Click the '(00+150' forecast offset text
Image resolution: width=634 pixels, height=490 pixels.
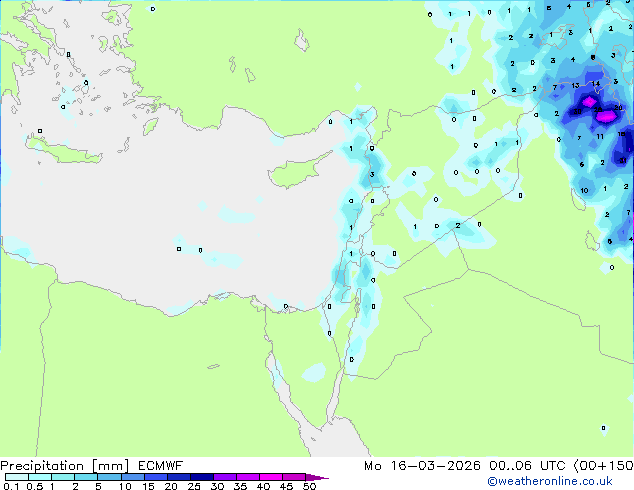pyautogui.click(x=603, y=466)
